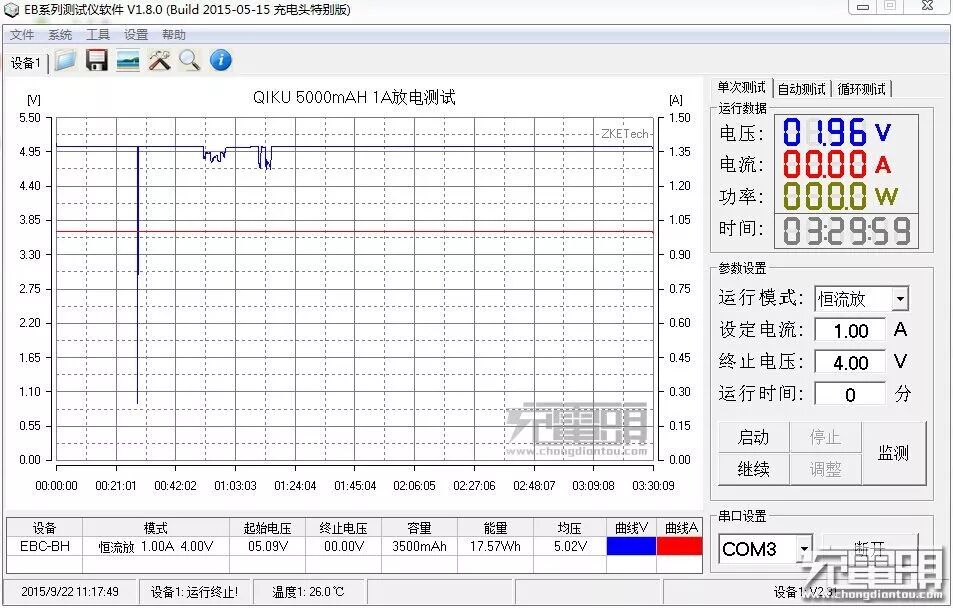Screen dimensions: 953x608
Task: Click the red 曲线A color swatch
Action: [679, 546]
